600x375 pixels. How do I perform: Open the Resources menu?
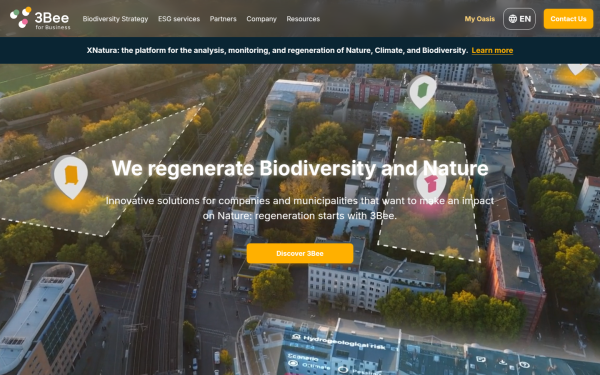303,19
